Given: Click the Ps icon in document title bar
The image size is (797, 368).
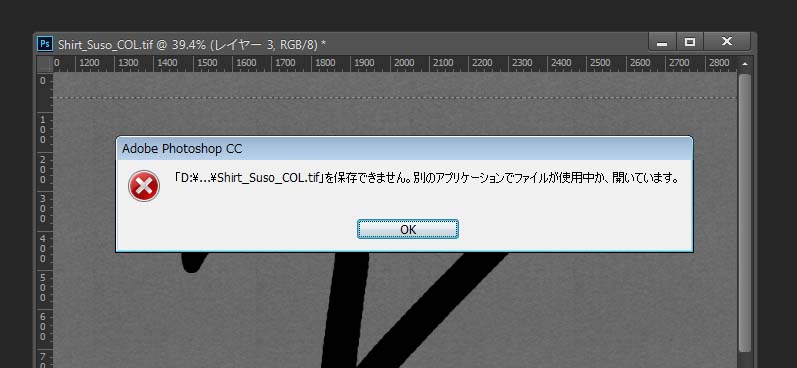Looking at the screenshot, I should [x=45, y=44].
